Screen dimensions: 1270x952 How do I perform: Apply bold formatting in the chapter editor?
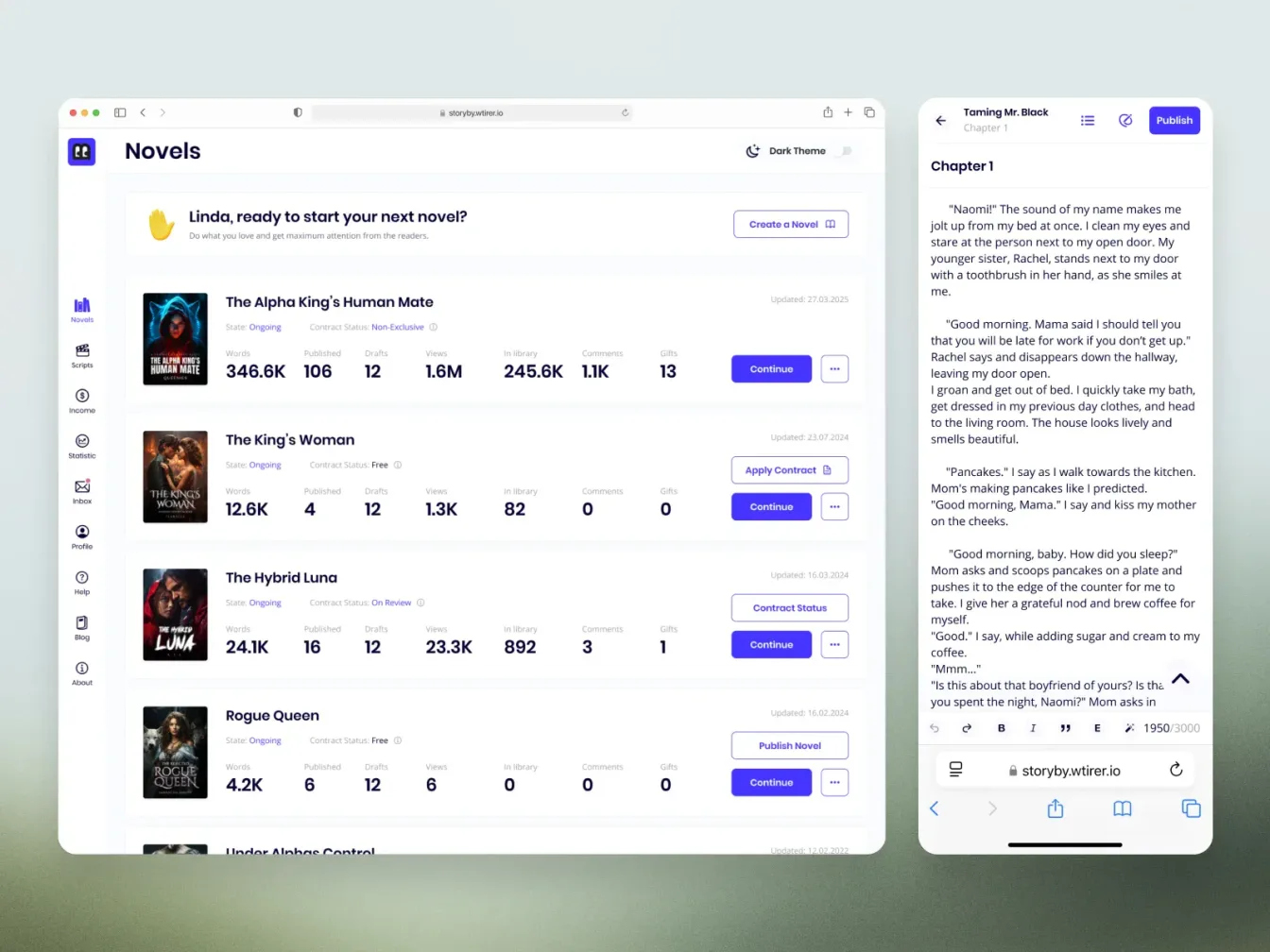pos(1001,727)
